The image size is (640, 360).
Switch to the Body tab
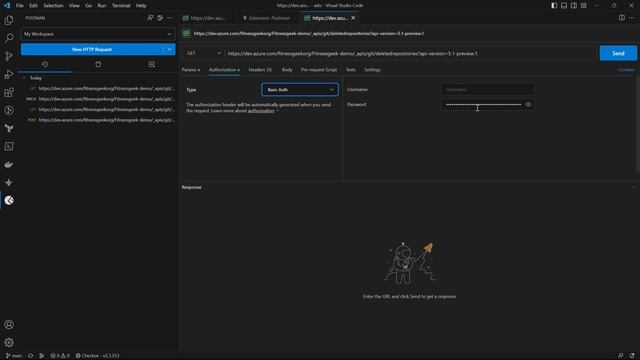click(x=287, y=70)
